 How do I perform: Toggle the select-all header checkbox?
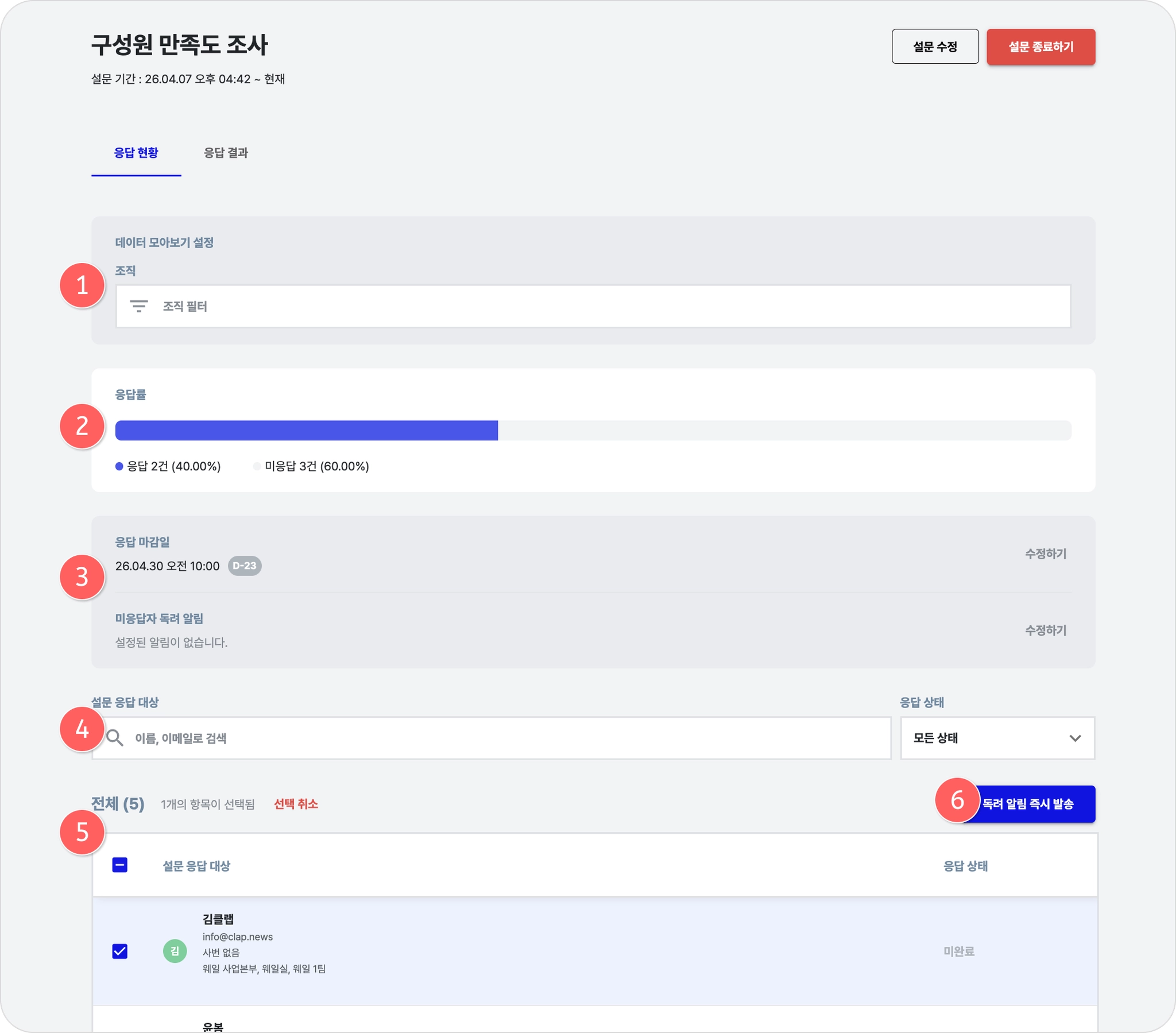pyautogui.click(x=119, y=865)
